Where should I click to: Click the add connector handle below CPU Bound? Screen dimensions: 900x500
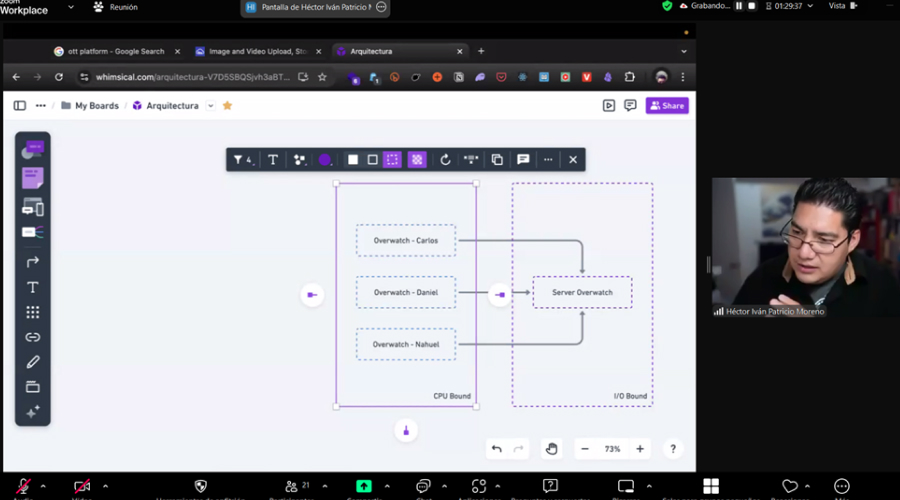point(406,431)
